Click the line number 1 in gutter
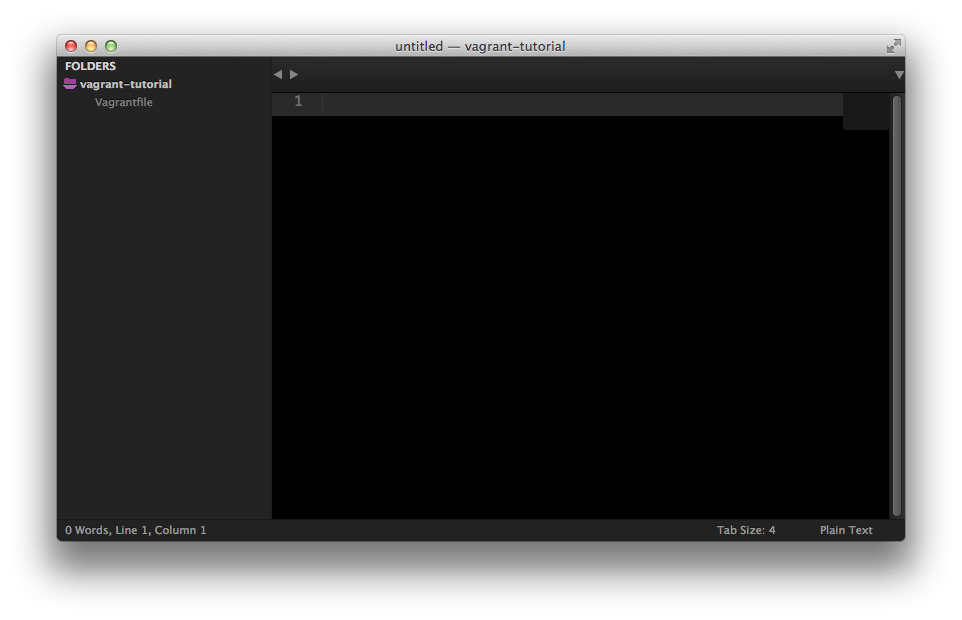The width and height of the screenshot is (962, 620). 298,101
